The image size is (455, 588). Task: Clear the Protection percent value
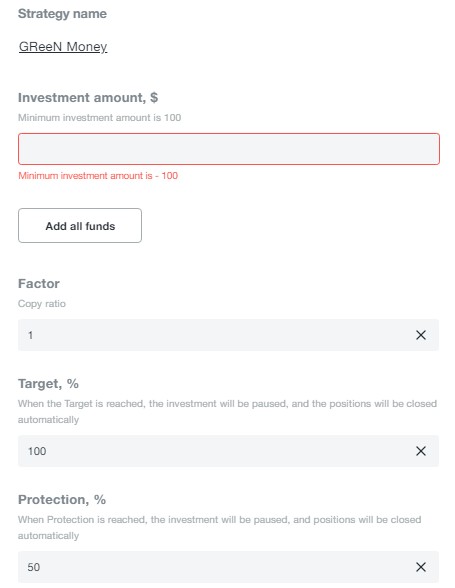420,567
